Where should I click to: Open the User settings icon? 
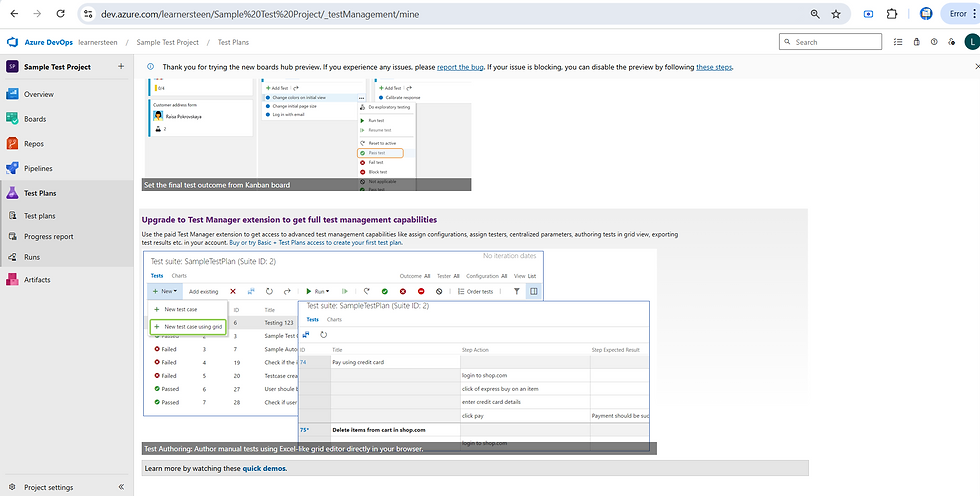pos(951,42)
